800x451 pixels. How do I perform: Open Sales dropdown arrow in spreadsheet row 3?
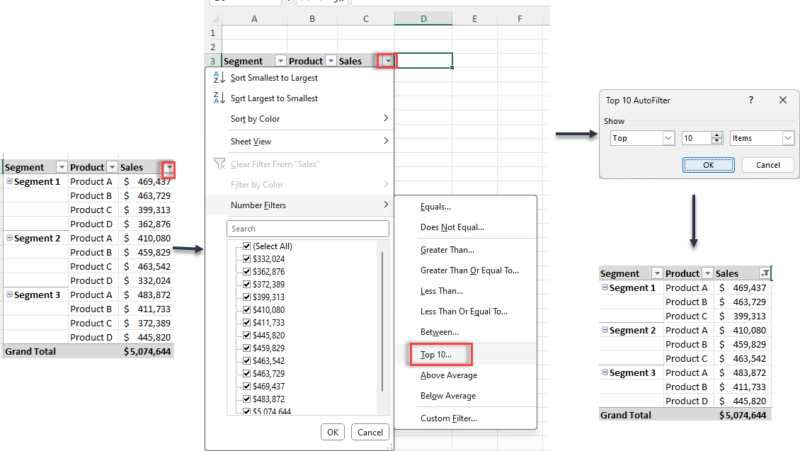point(388,61)
